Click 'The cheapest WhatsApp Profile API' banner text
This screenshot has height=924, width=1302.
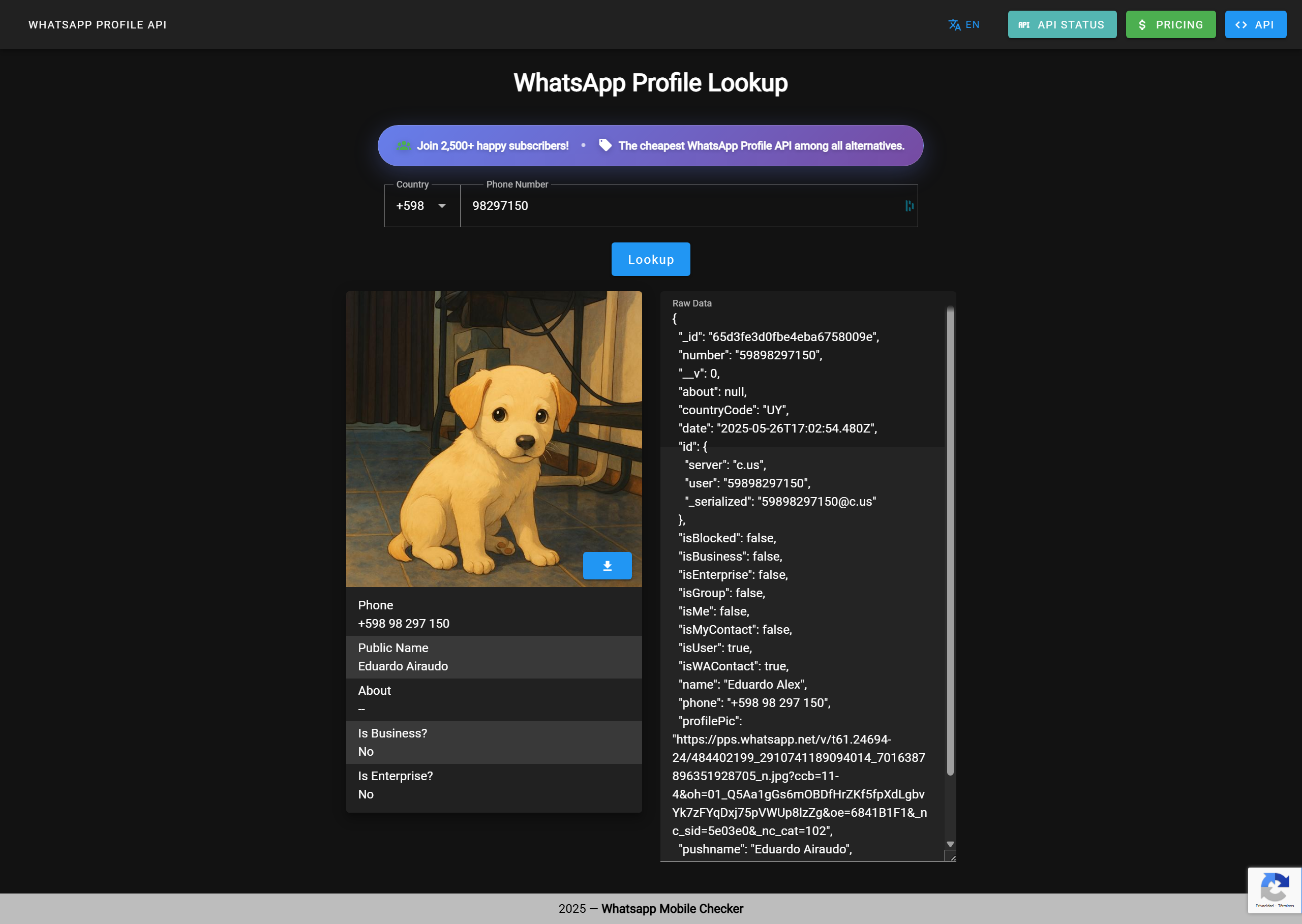[761, 146]
